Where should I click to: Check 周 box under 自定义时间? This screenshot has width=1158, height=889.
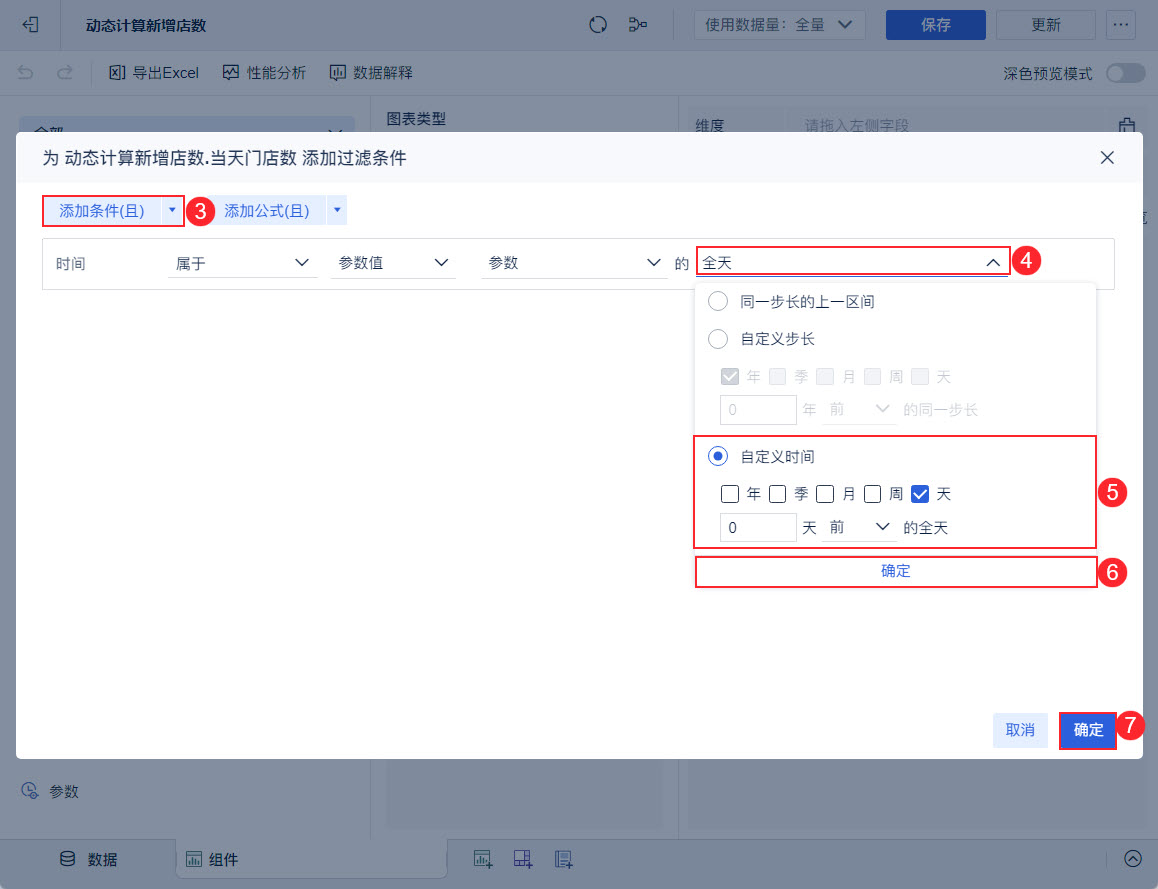pos(872,494)
